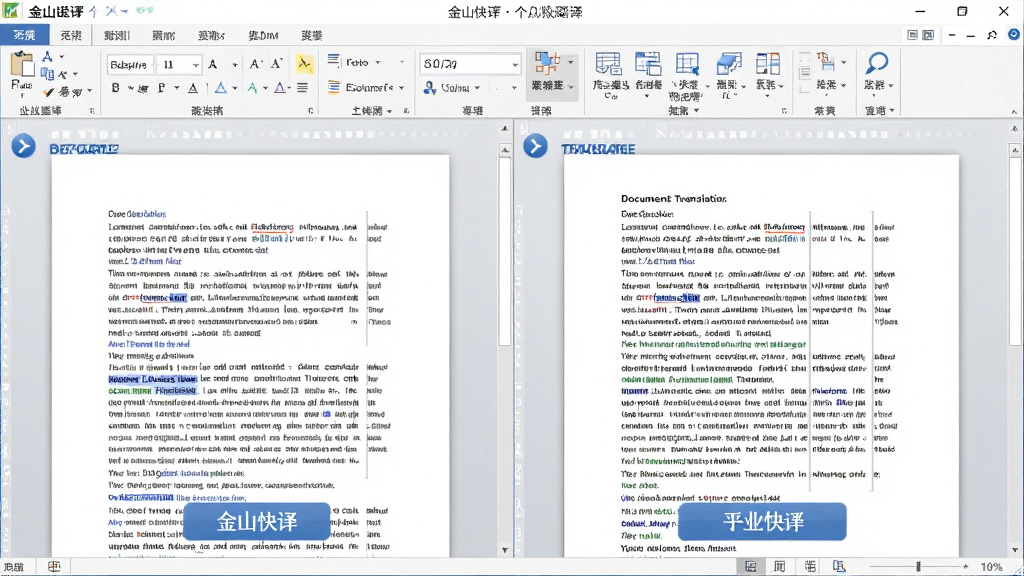Screen dimensions: 1024x576
Task: Click the pin icon at top right
Action: point(992,35)
